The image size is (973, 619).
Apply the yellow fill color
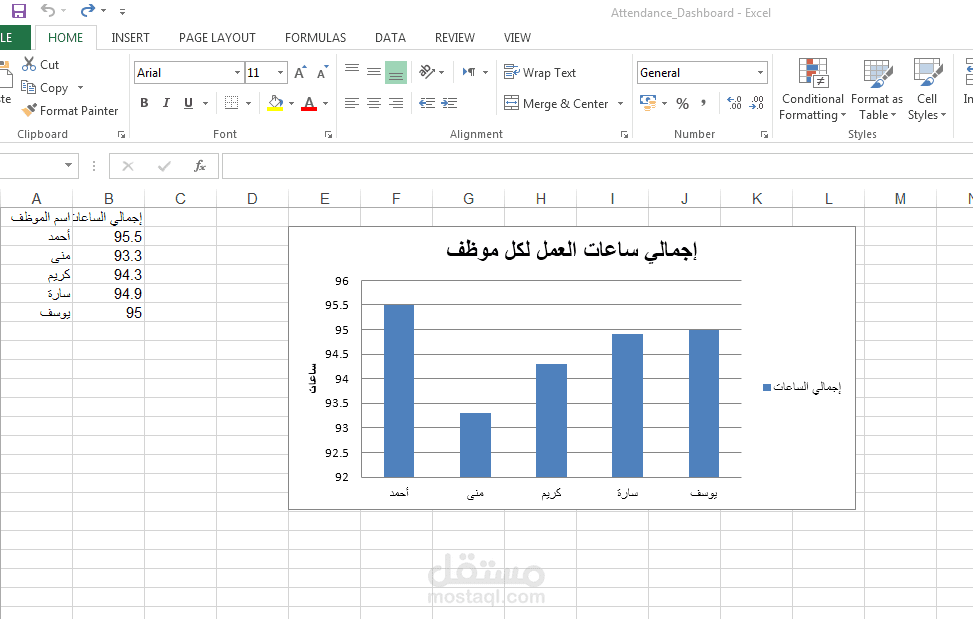coord(275,103)
